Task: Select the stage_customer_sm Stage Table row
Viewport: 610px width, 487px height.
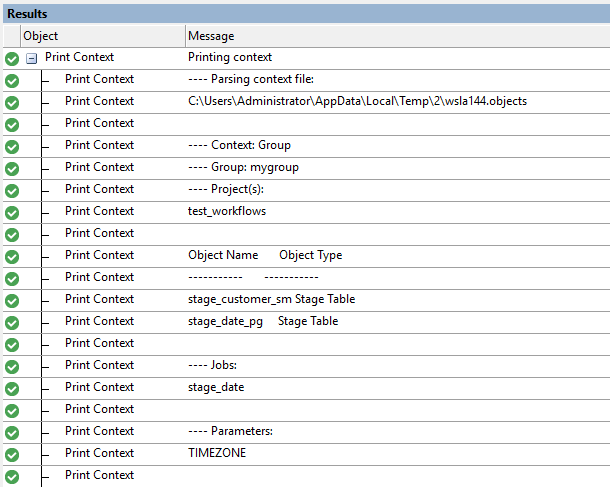Action: click(x=271, y=299)
